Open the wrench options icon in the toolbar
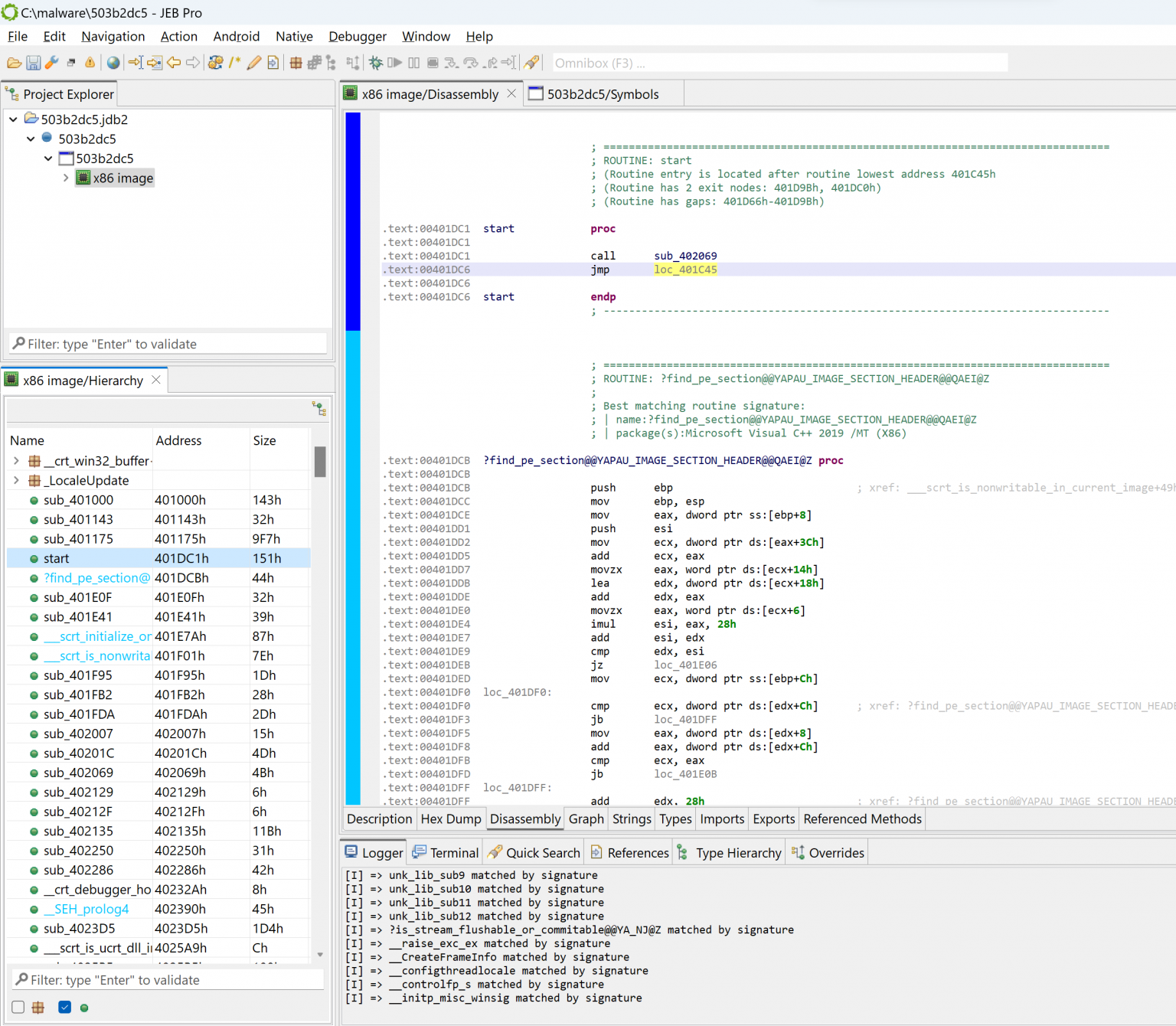 pyautogui.click(x=52, y=63)
